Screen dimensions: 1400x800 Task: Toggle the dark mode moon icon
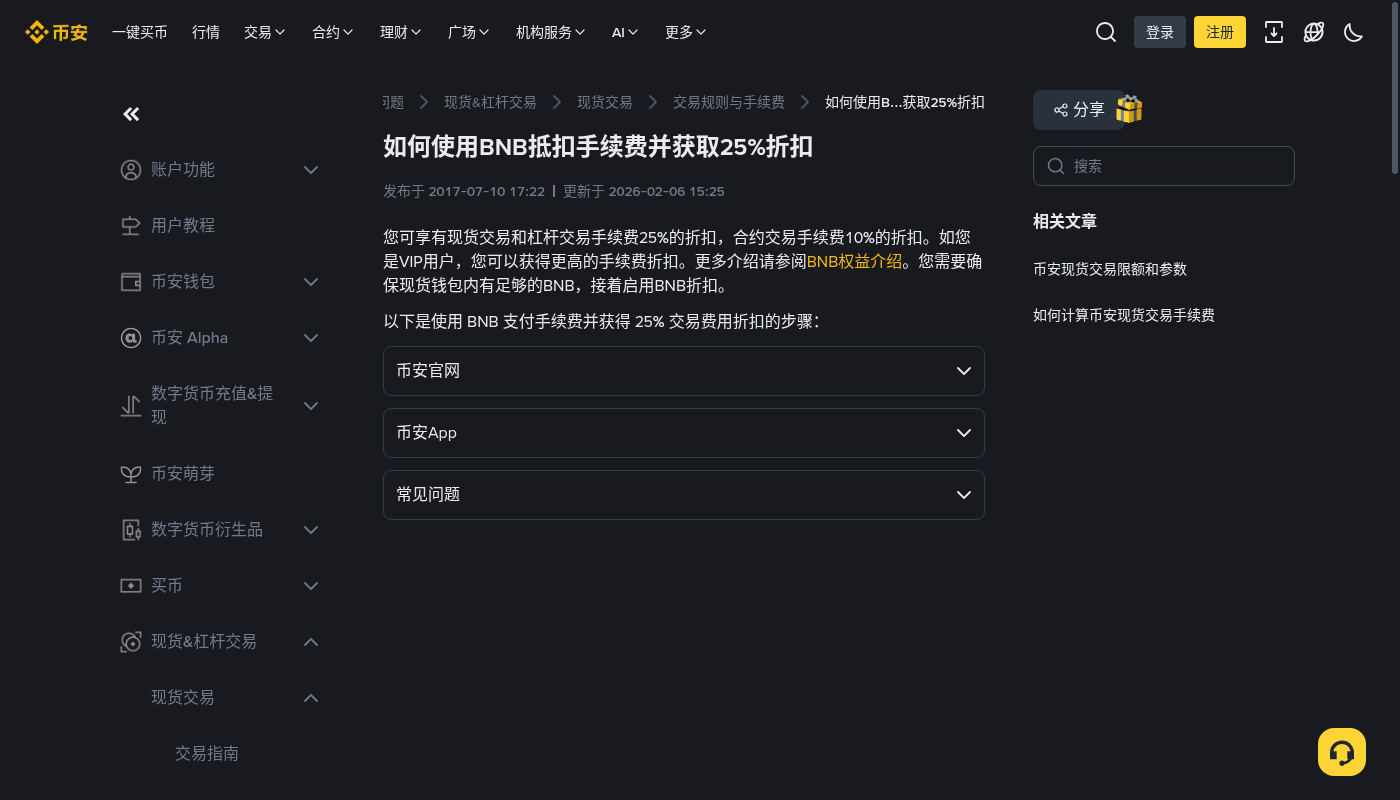point(1354,32)
